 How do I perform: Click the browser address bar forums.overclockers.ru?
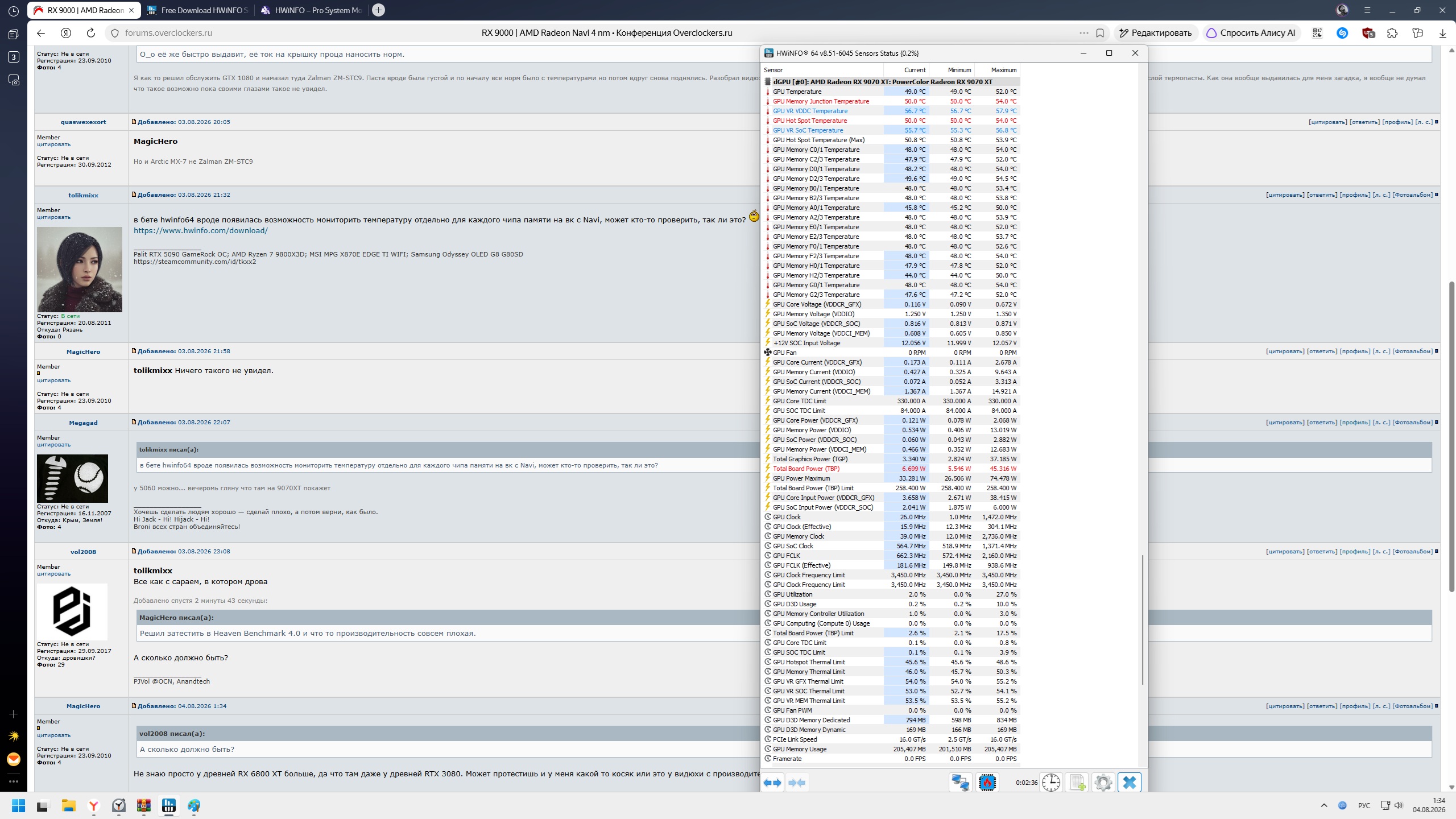click(x=168, y=33)
